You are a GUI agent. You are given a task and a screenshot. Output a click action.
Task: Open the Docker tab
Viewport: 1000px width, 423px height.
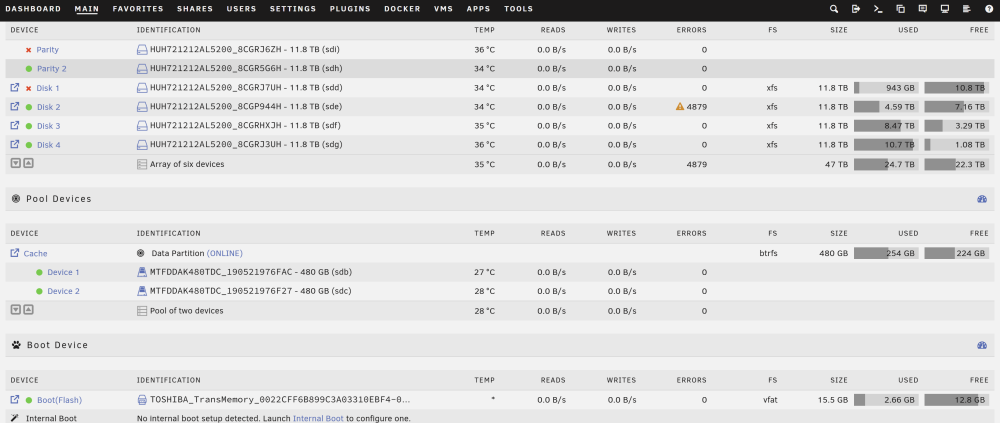pyautogui.click(x=402, y=9)
